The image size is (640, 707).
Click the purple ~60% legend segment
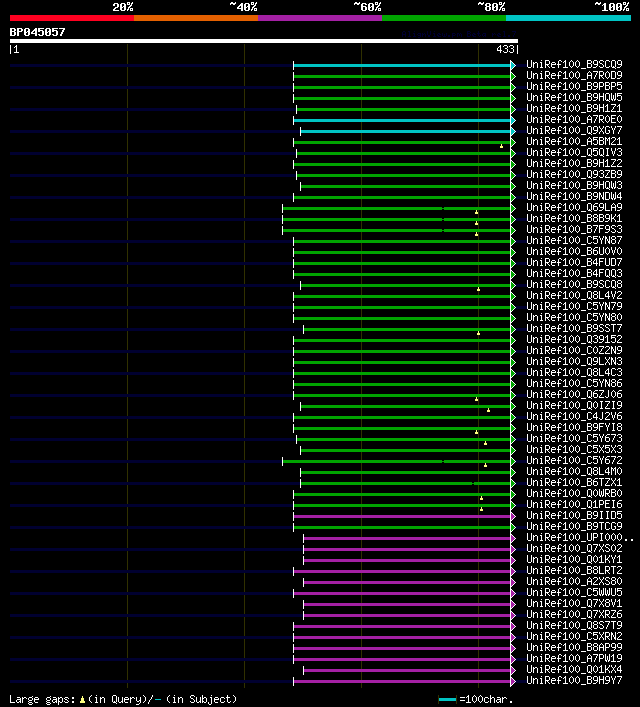[x=320, y=18]
